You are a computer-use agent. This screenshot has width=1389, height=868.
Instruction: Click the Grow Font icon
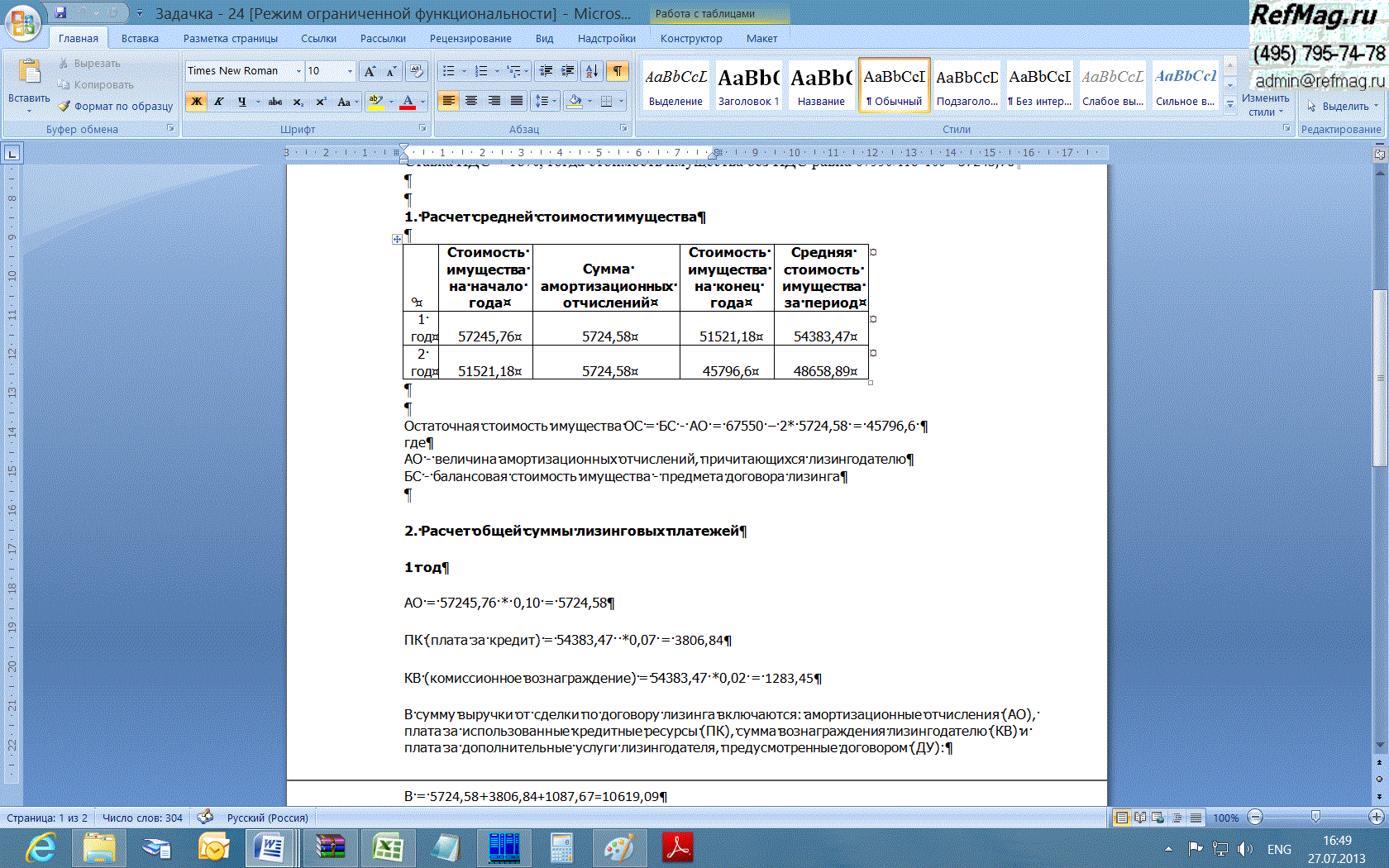click(370, 71)
